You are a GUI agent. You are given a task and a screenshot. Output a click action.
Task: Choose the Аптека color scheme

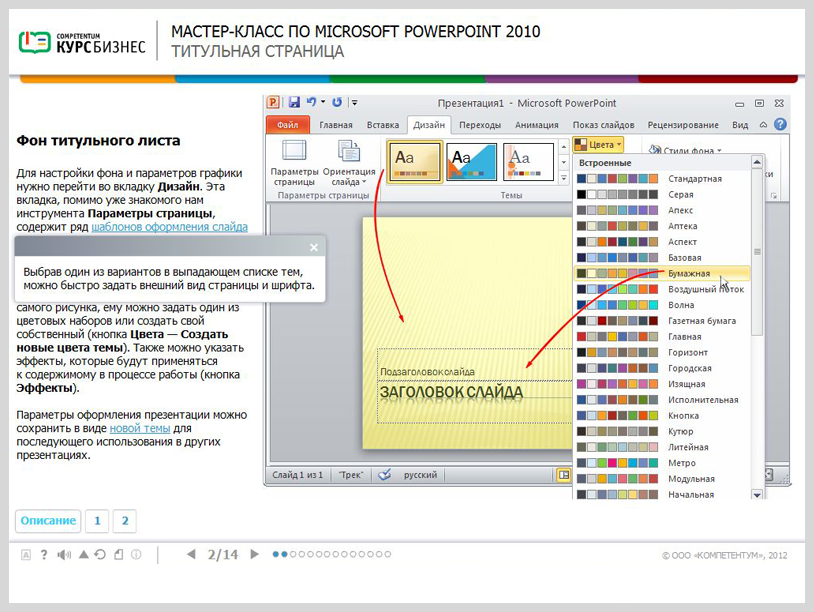662,226
